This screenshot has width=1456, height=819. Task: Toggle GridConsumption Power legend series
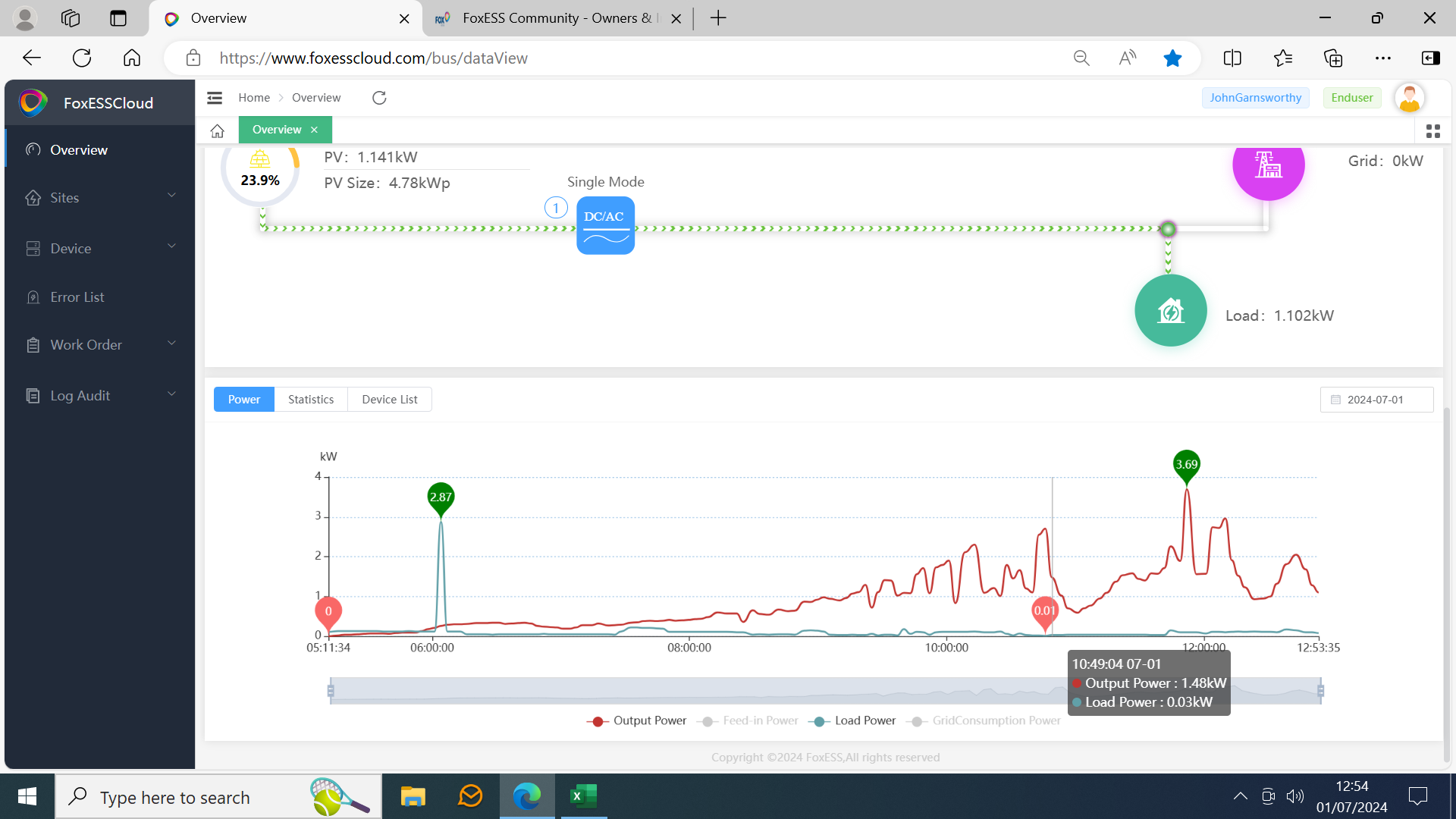pos(986,720)
